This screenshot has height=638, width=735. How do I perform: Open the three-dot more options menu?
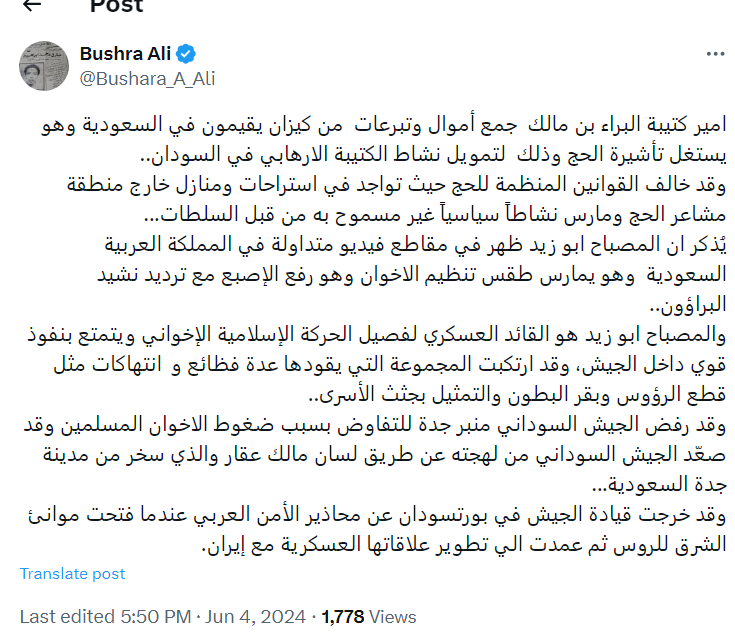point(715,54)
